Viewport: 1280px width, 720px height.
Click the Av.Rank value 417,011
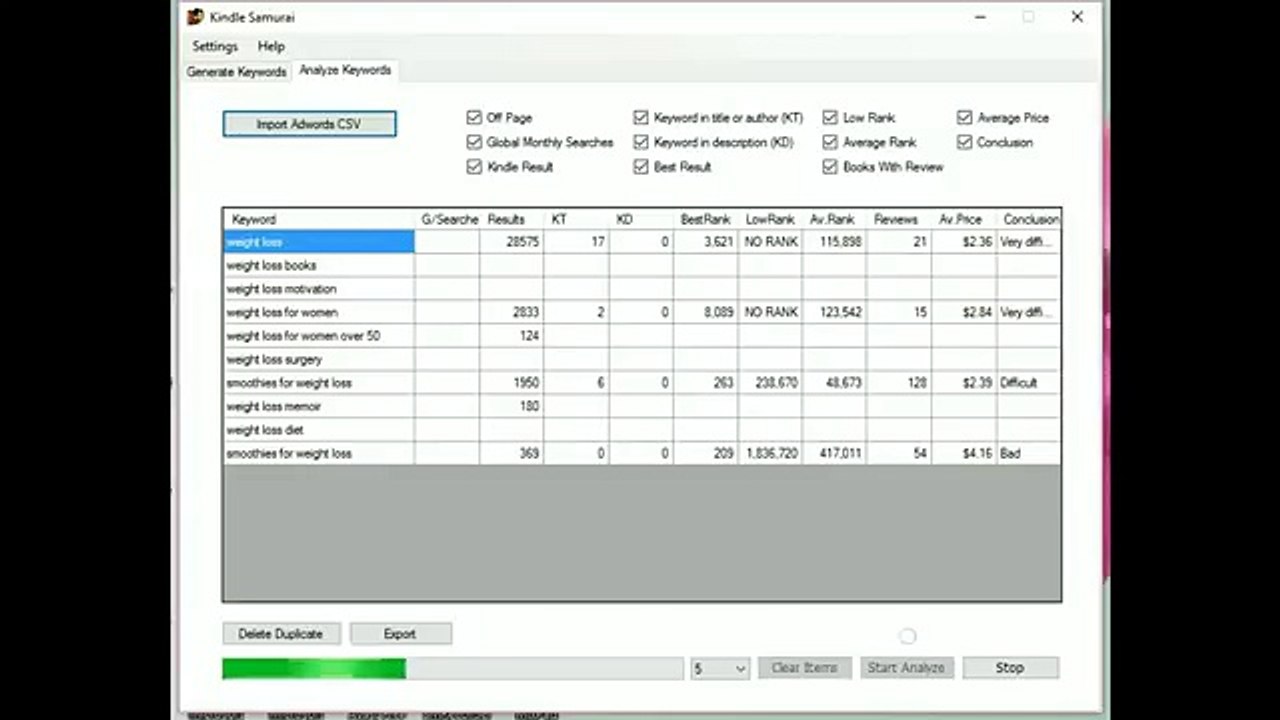835,453
